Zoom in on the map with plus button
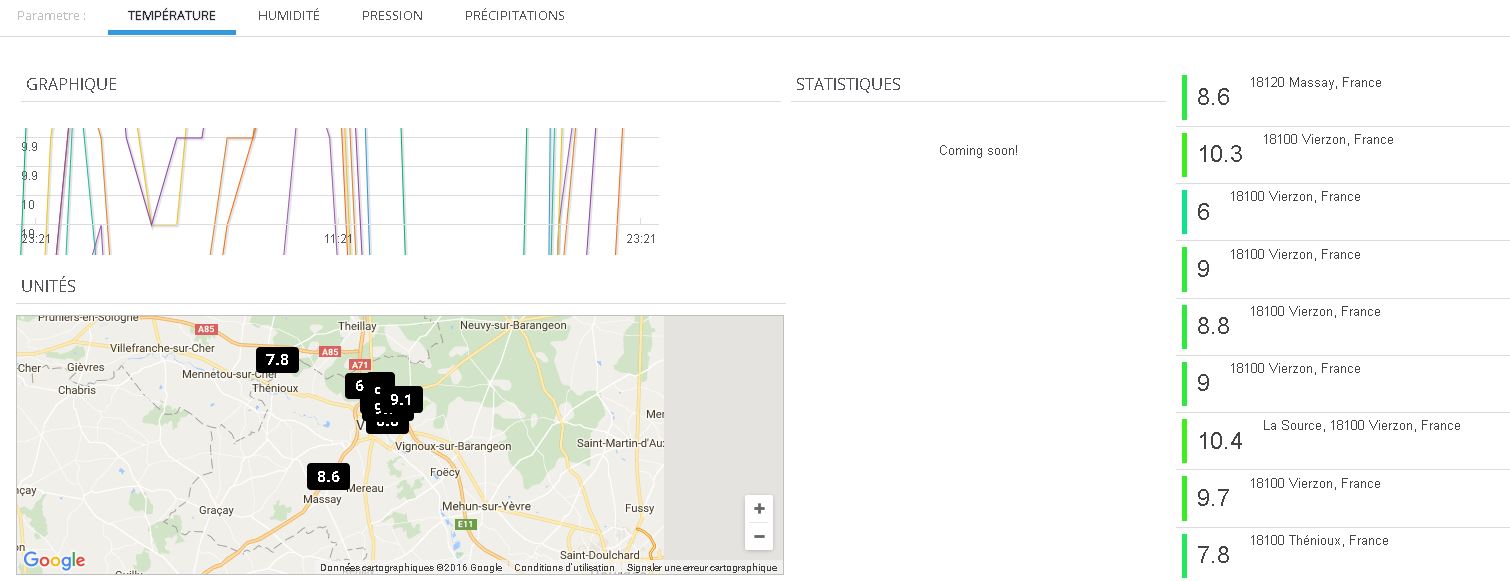This screenshot has height=581, width=1510. tap(759, 509)
